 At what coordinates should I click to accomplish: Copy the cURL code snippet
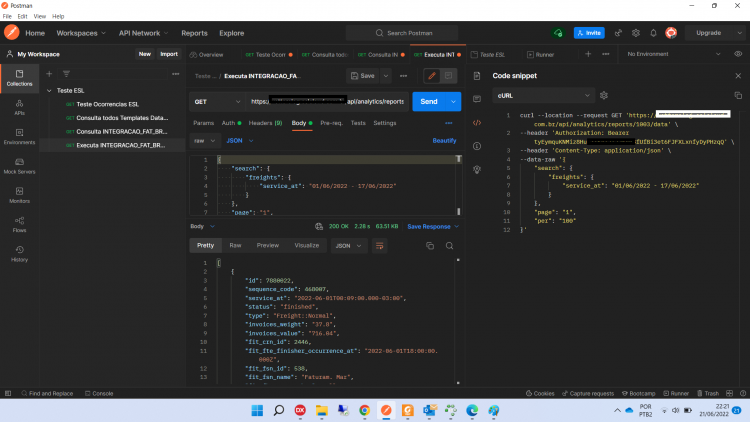pyautogui.click(x=738, y=96)
